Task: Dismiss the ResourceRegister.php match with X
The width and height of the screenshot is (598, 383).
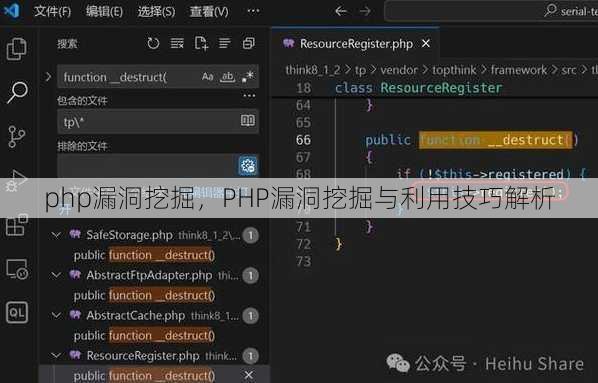Action: [249, 375]
